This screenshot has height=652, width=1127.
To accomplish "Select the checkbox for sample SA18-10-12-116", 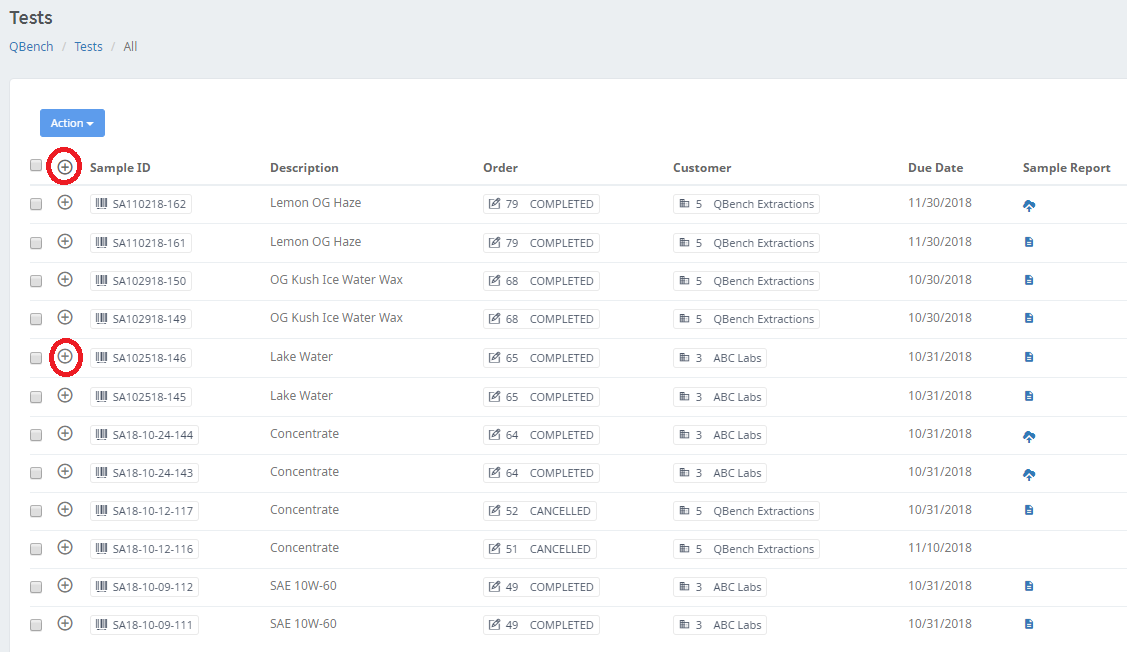I will coord(36,549).
